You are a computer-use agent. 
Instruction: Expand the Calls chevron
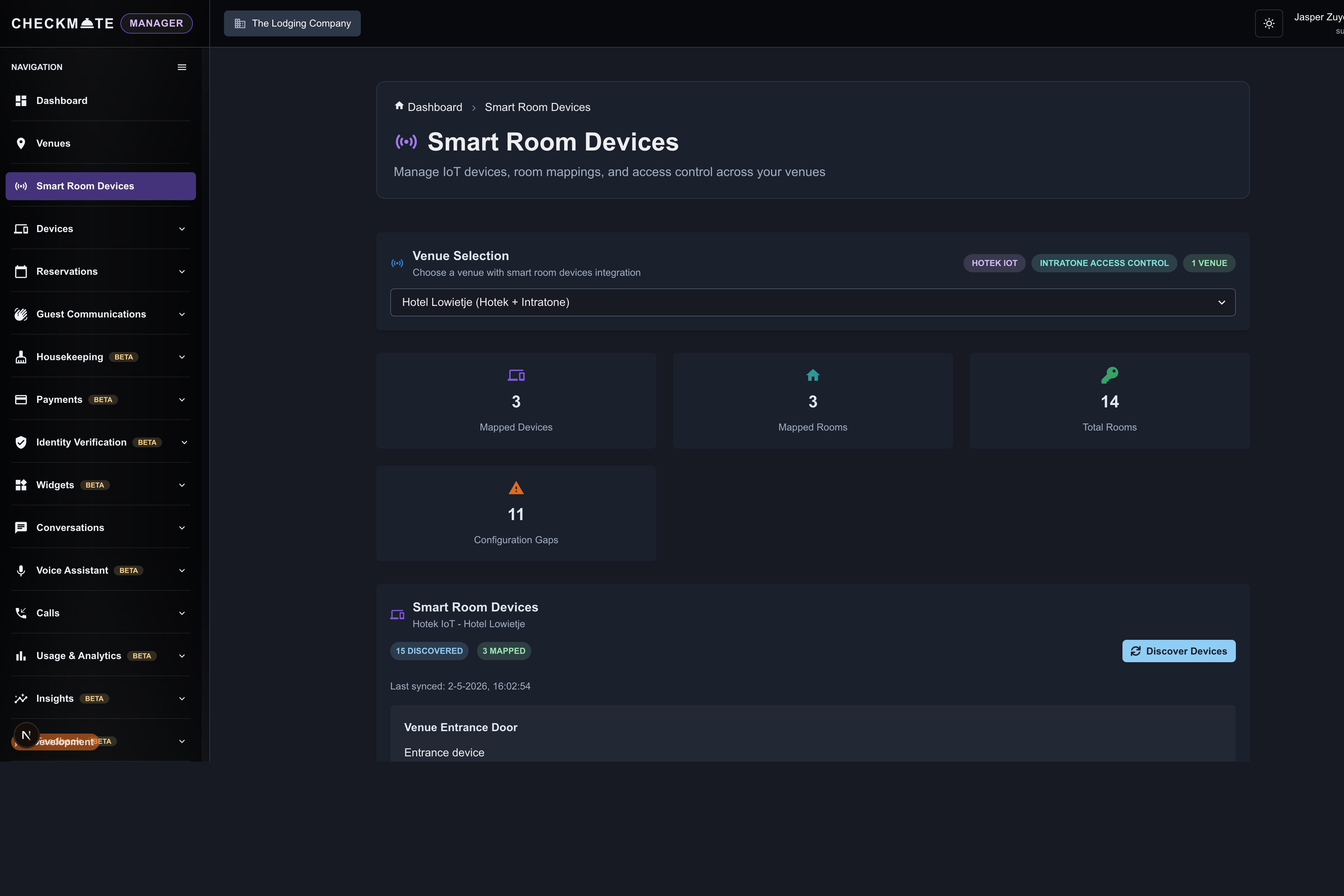[182, 613]
